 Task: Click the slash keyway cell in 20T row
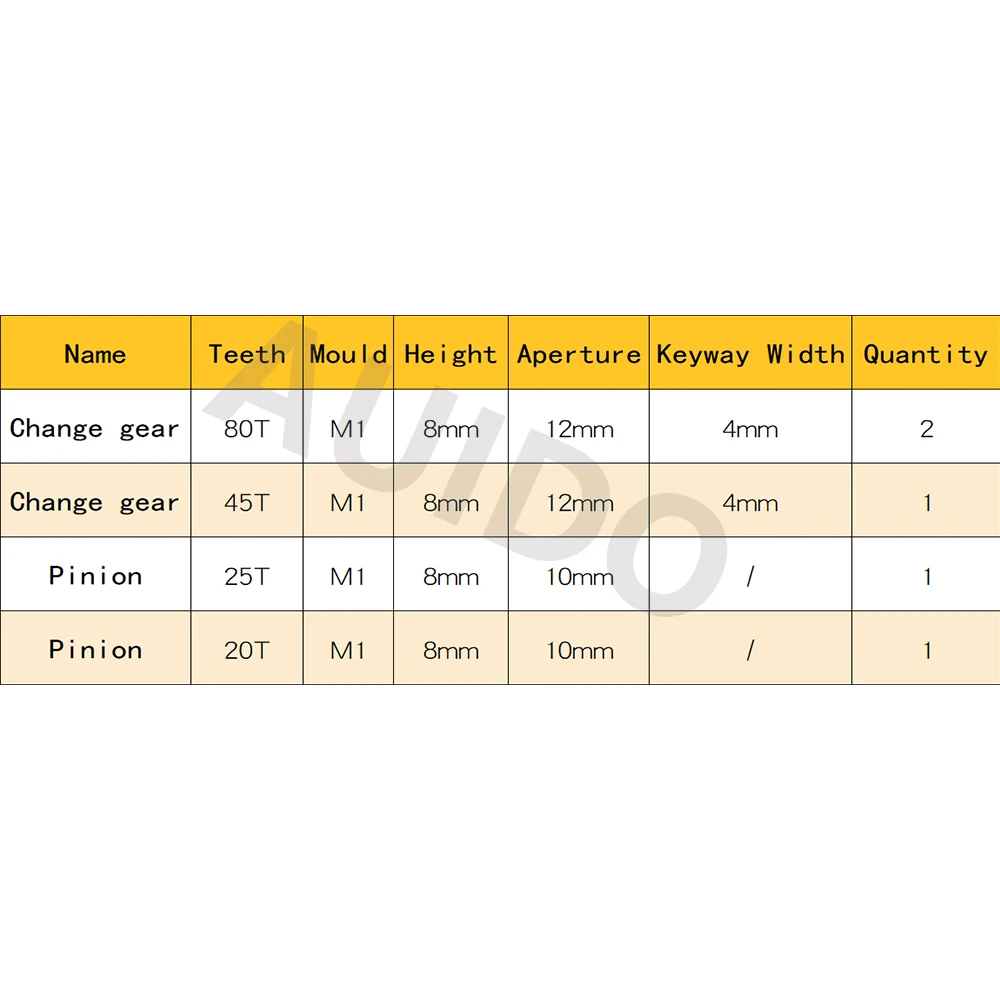751,648
